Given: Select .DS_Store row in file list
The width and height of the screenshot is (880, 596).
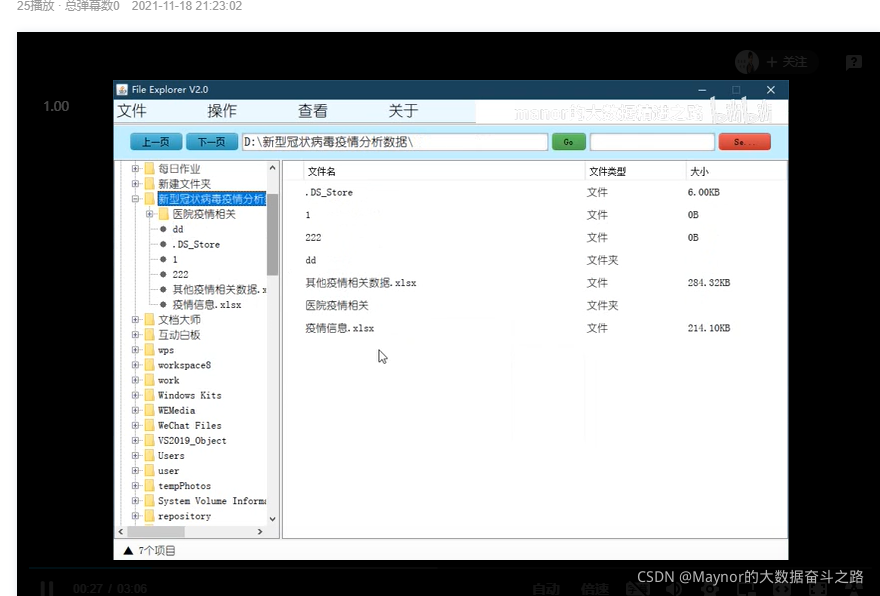Looking at the screenshot, I should (x=533, y=192).
